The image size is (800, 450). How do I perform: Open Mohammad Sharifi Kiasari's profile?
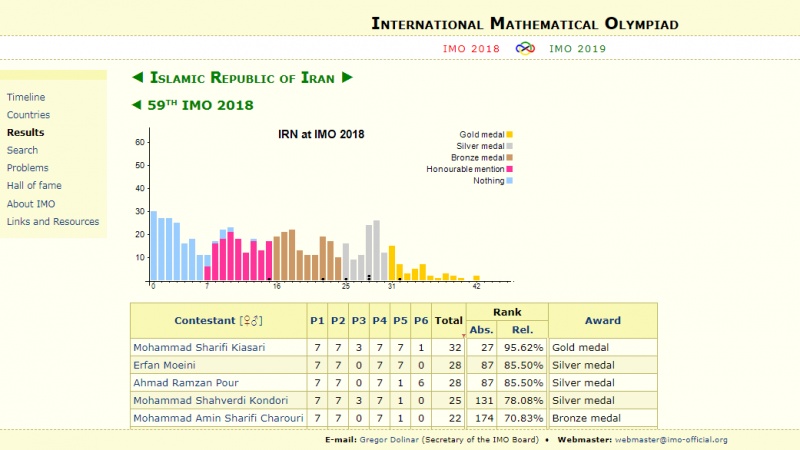pos(199,347)
